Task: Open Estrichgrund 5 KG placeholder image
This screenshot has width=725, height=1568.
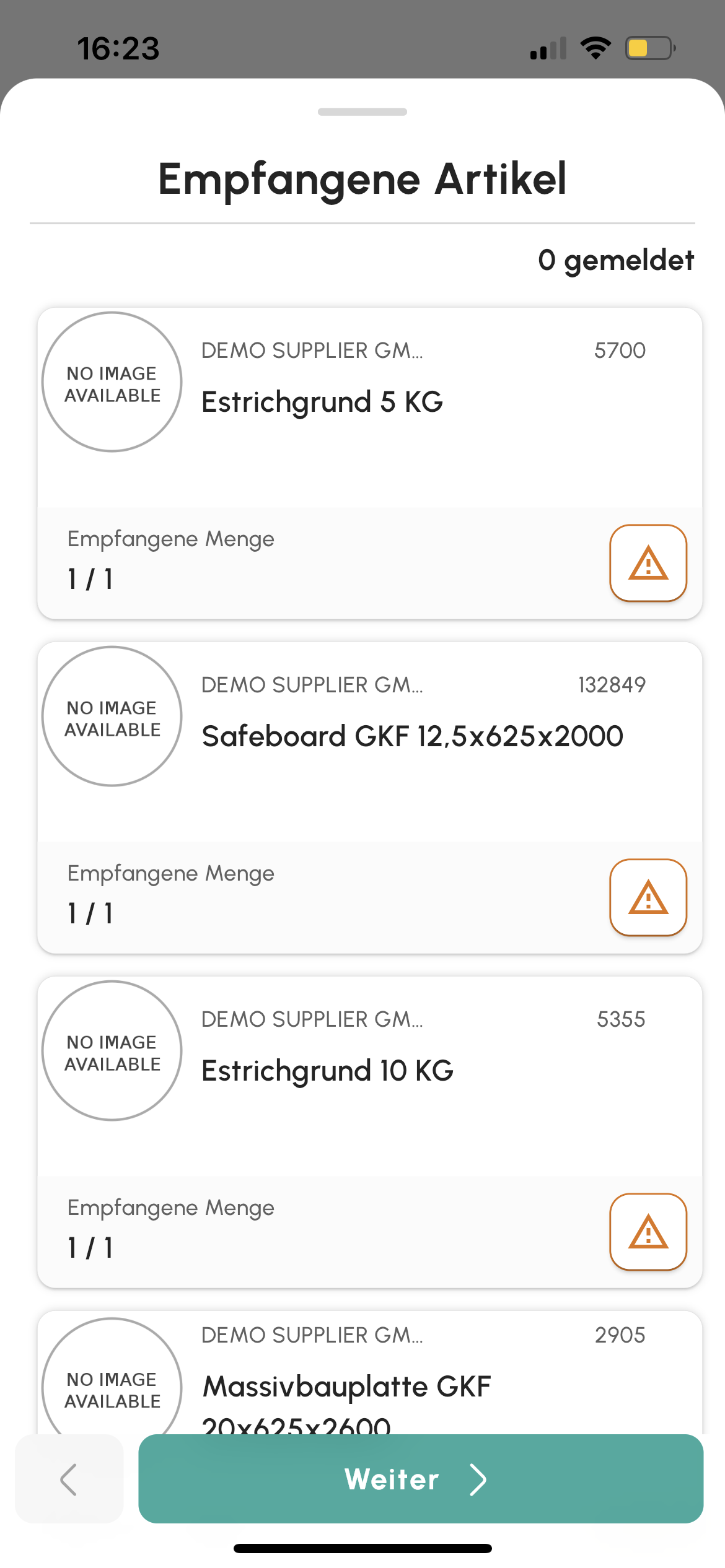Action: [x=112, y=382]
